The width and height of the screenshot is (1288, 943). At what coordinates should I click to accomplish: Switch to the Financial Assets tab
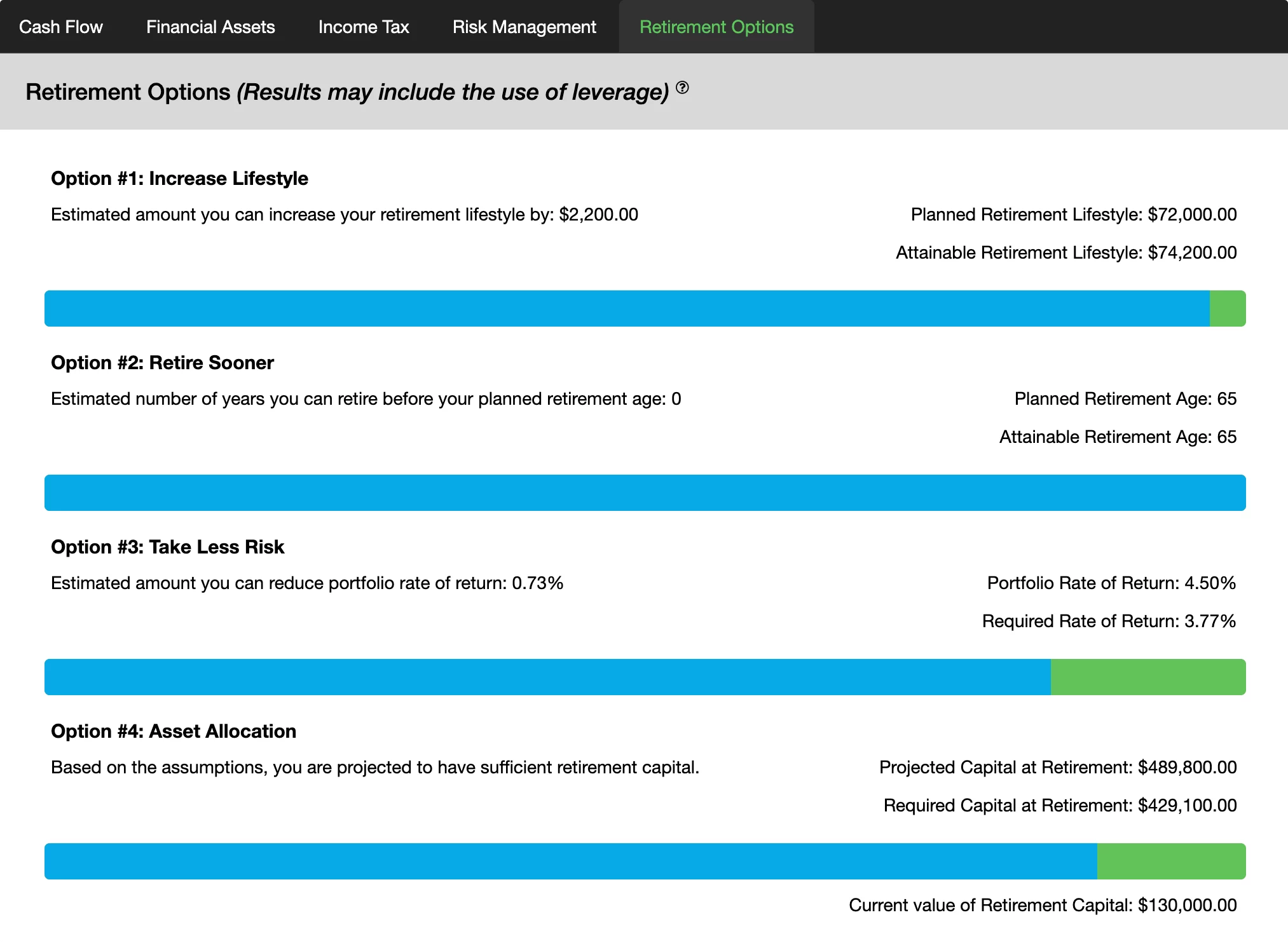point(210,27)
